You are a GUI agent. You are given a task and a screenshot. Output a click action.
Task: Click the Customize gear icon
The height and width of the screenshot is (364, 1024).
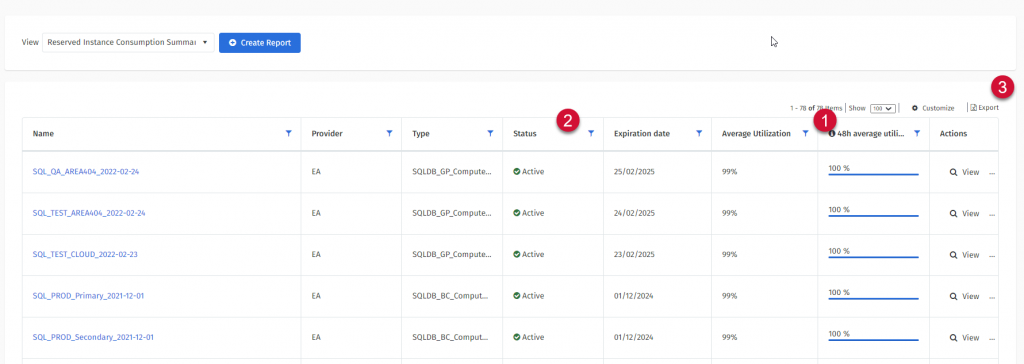coord(915,108)
